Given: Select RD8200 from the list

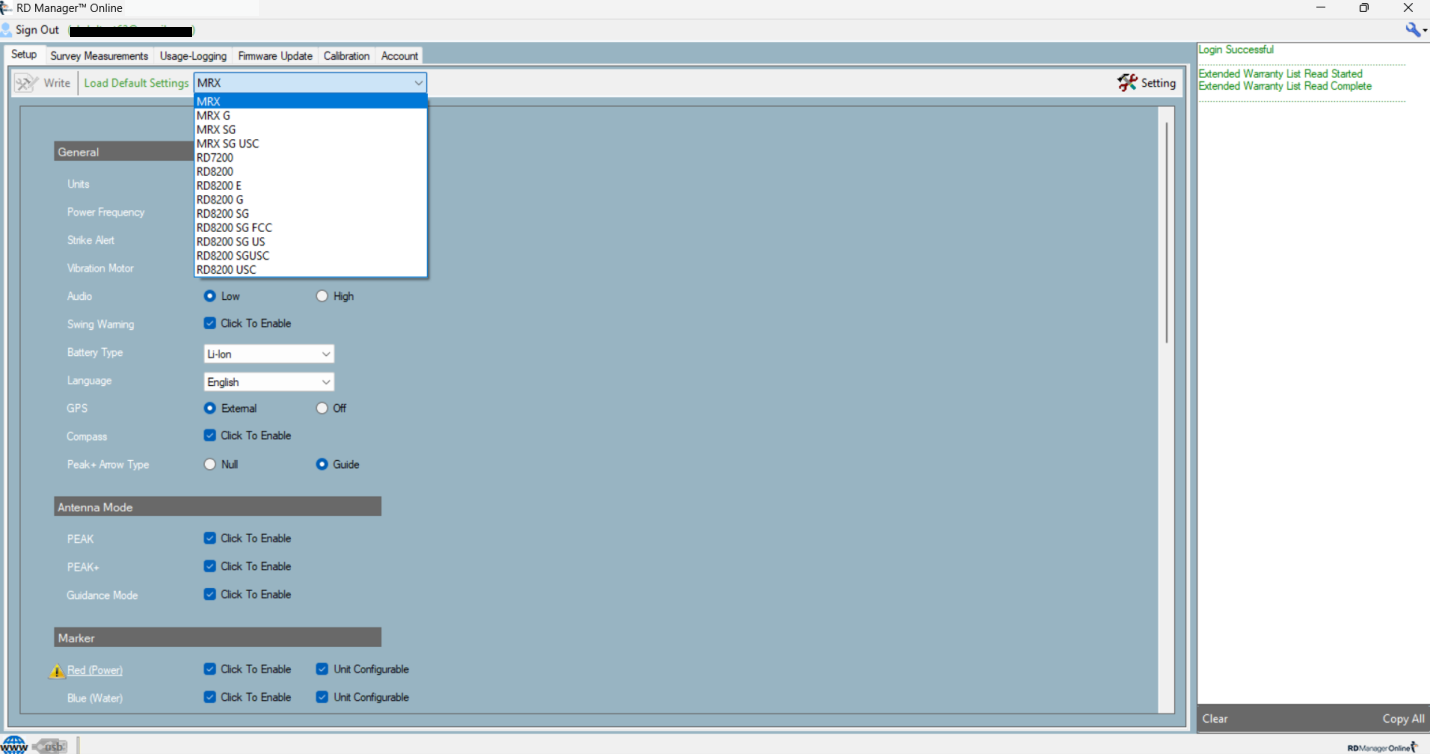Looking at the screenshot, I should [x=311, y=171].
